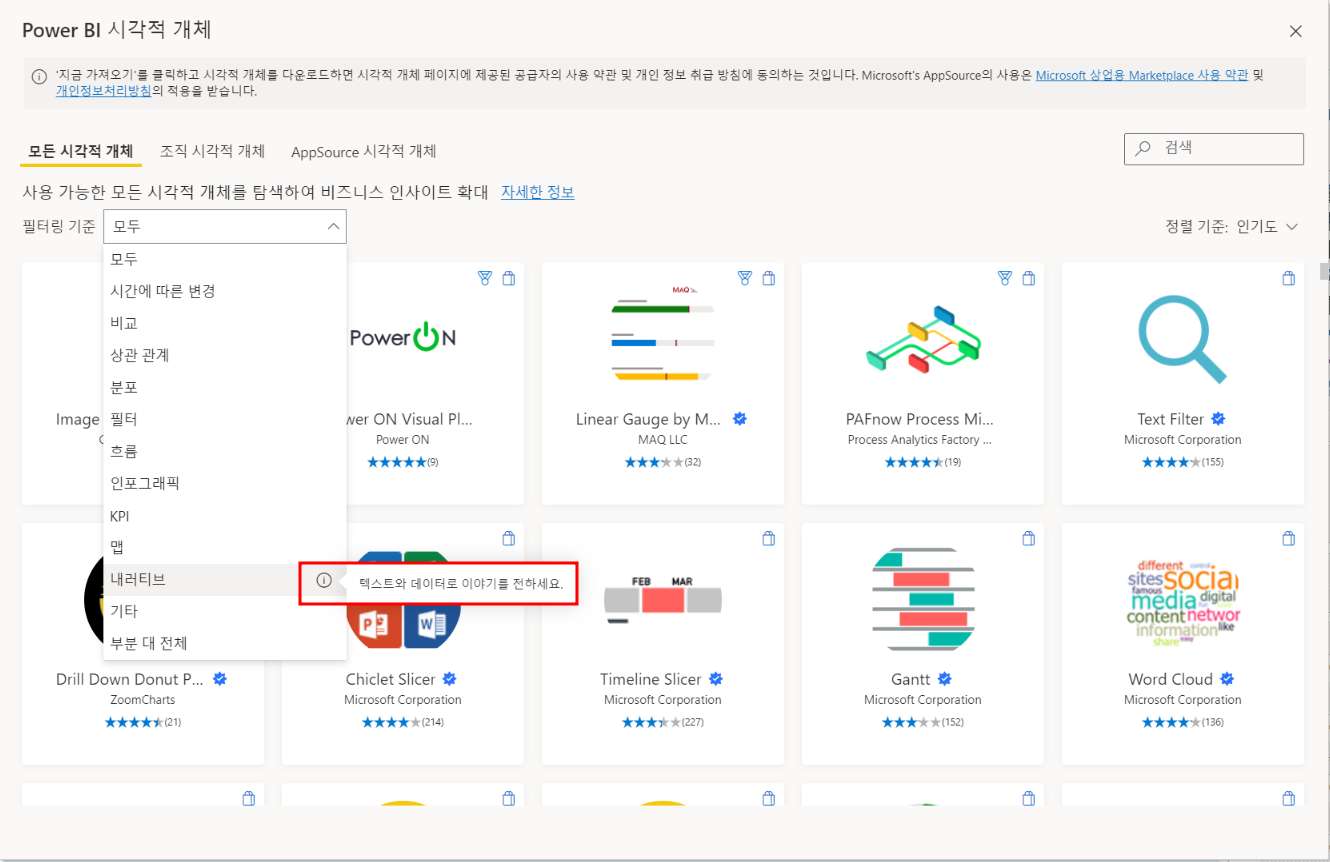The width and height of the screenshot is (1330, 862).
Task: Pick 분포 from the filter list
Action: tap(225, 387)
